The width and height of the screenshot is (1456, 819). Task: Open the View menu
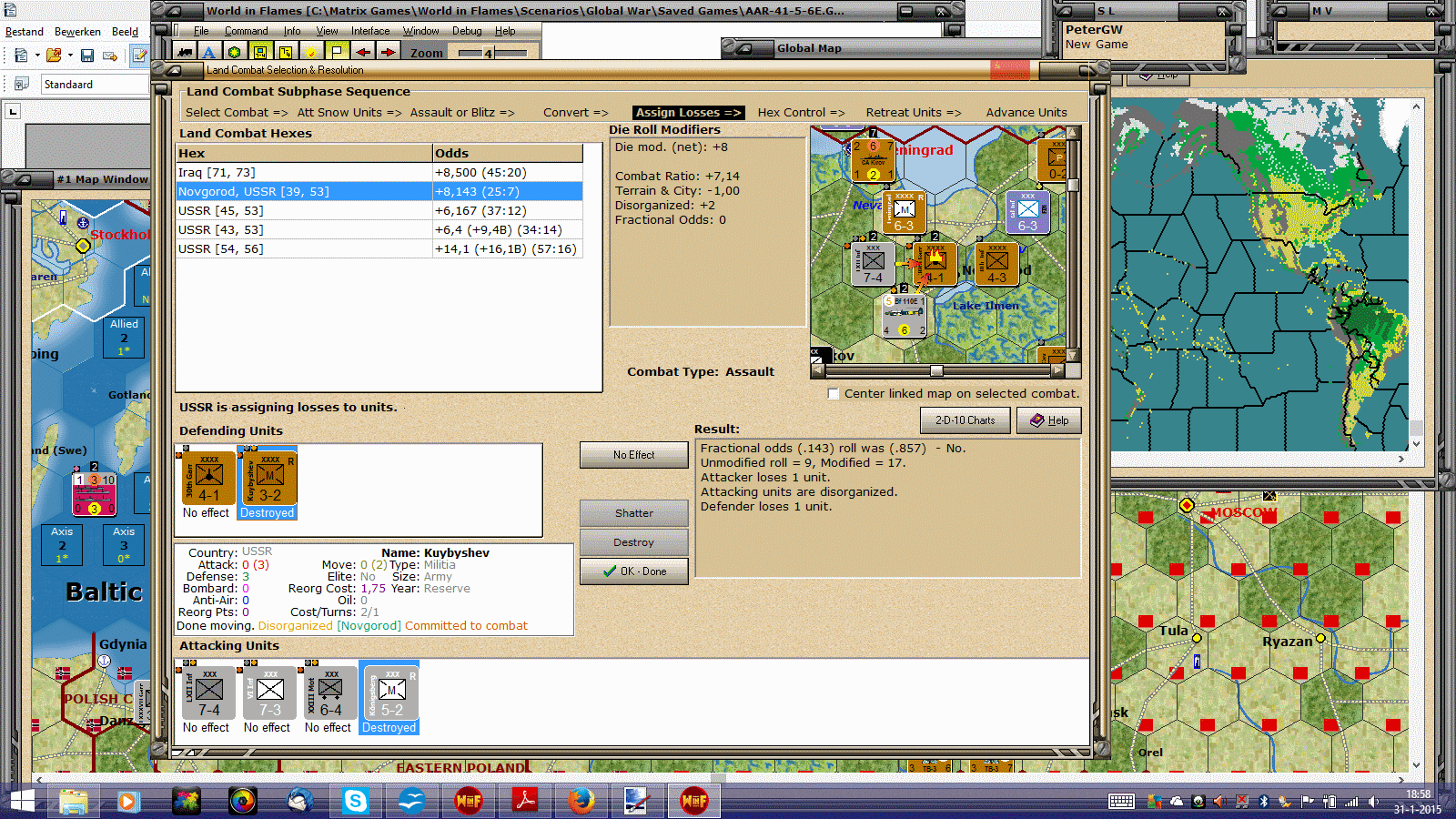[327, 31]
